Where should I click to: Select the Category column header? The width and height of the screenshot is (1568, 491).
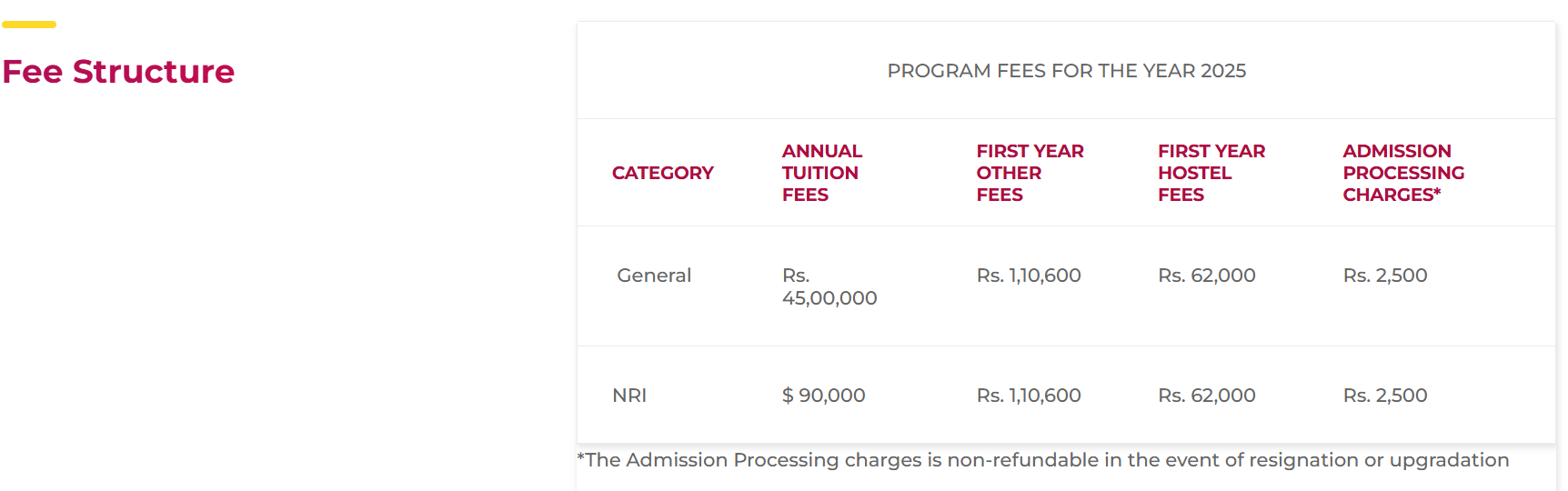point(662,173)
